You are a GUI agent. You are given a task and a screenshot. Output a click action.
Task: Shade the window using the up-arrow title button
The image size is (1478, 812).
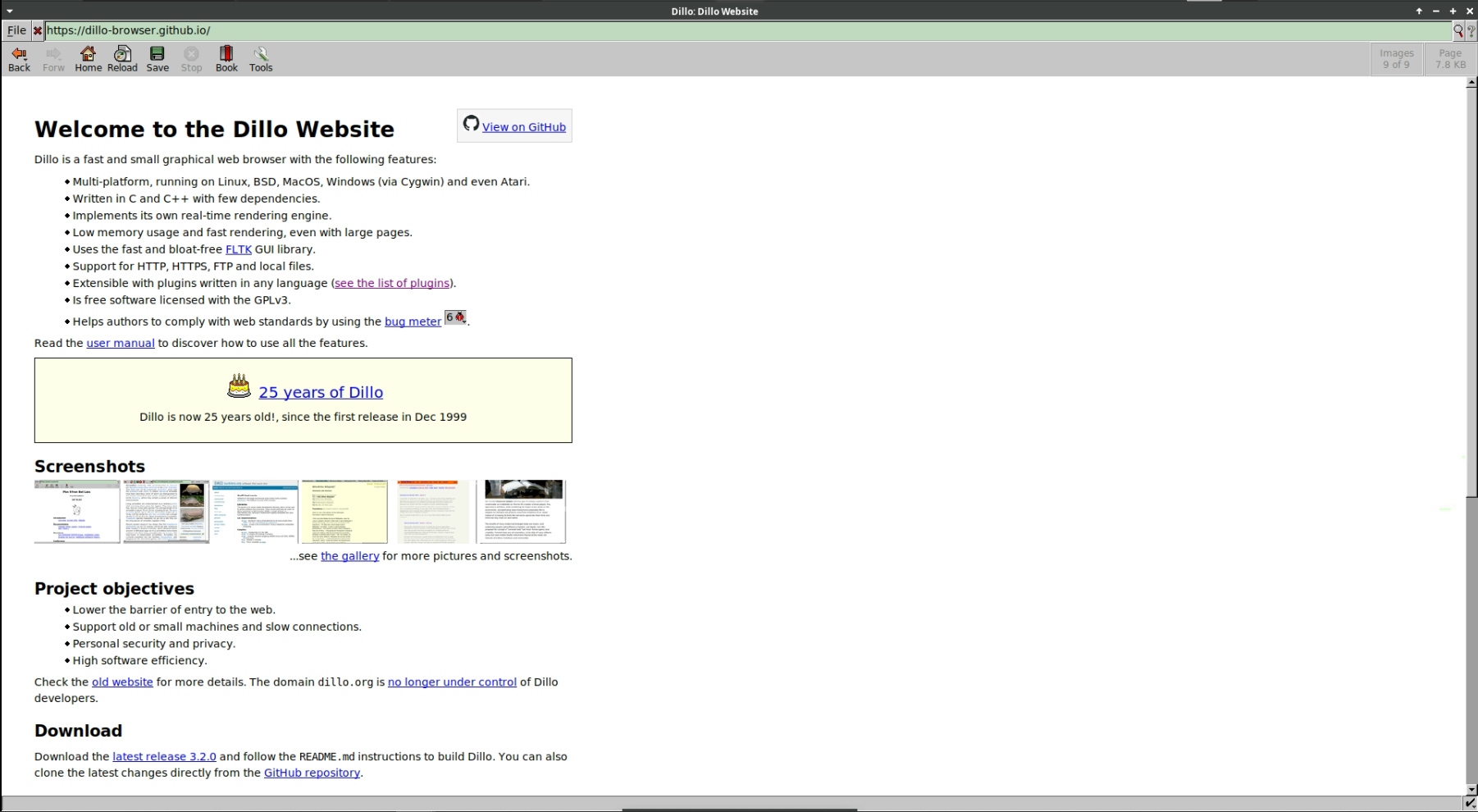[x=1419, y=11]
